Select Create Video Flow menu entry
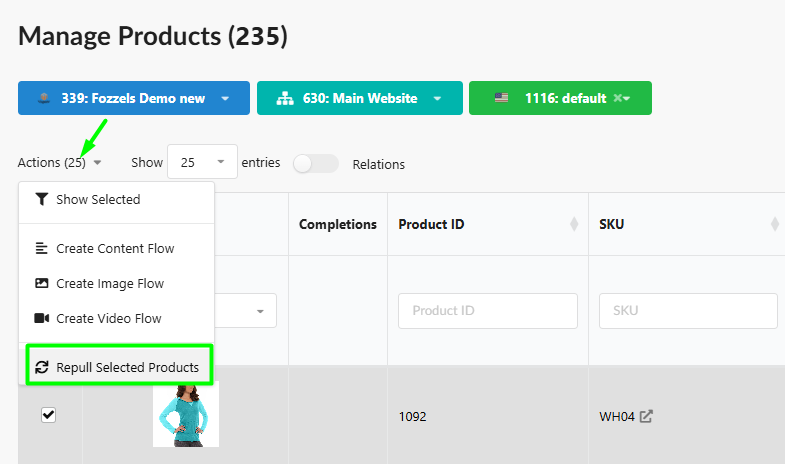The image size is (785, 464). point(116,318)
